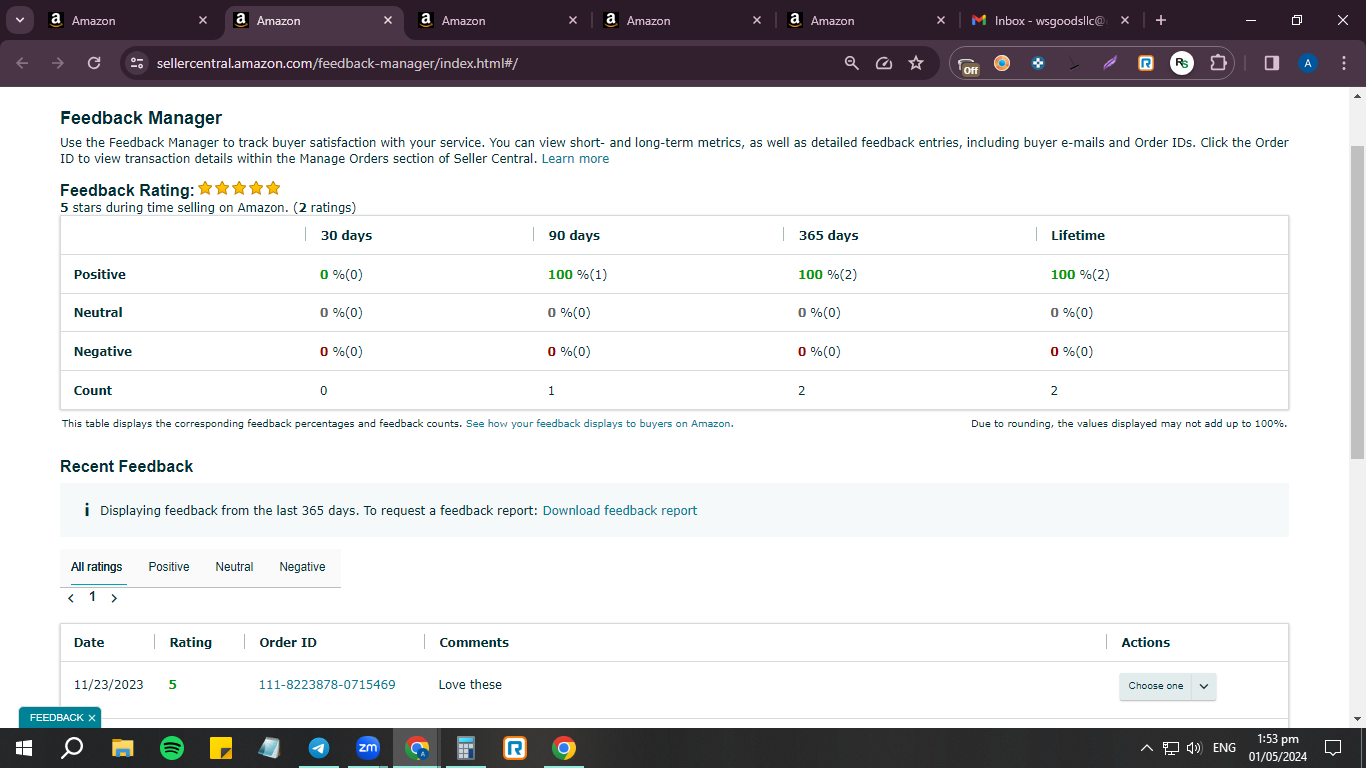Click the browser Back arrow
The image size is (1366, 768).
pyautogui.click(x=23, y=63)
